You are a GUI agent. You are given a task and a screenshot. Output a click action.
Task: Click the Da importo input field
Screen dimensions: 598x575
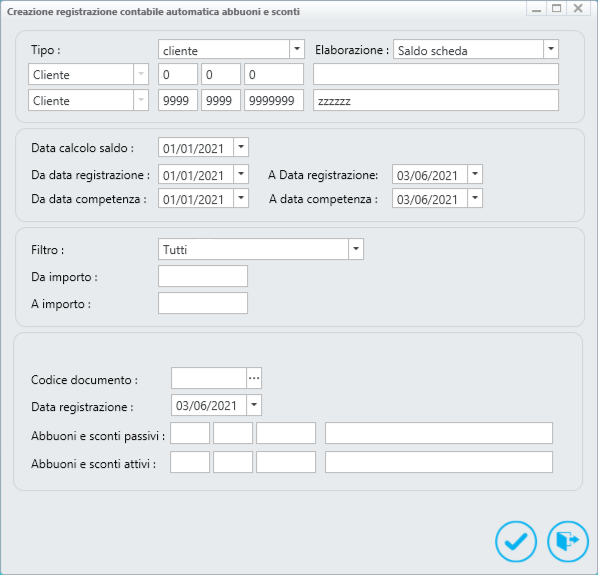point(203,276)
